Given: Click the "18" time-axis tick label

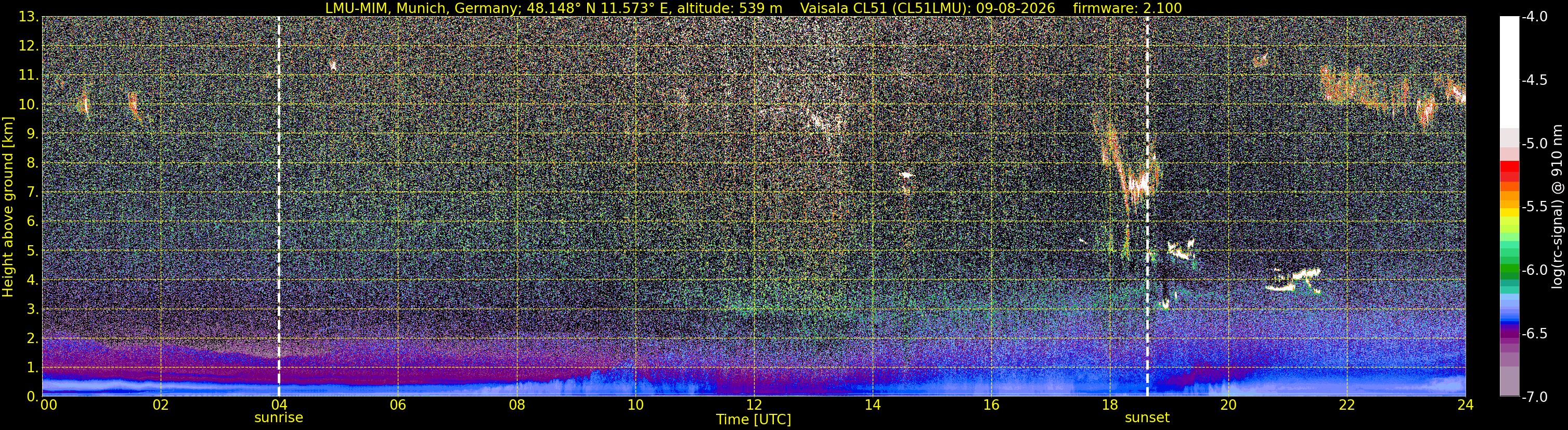Looking at the screenshot, I should (1110, 405).
